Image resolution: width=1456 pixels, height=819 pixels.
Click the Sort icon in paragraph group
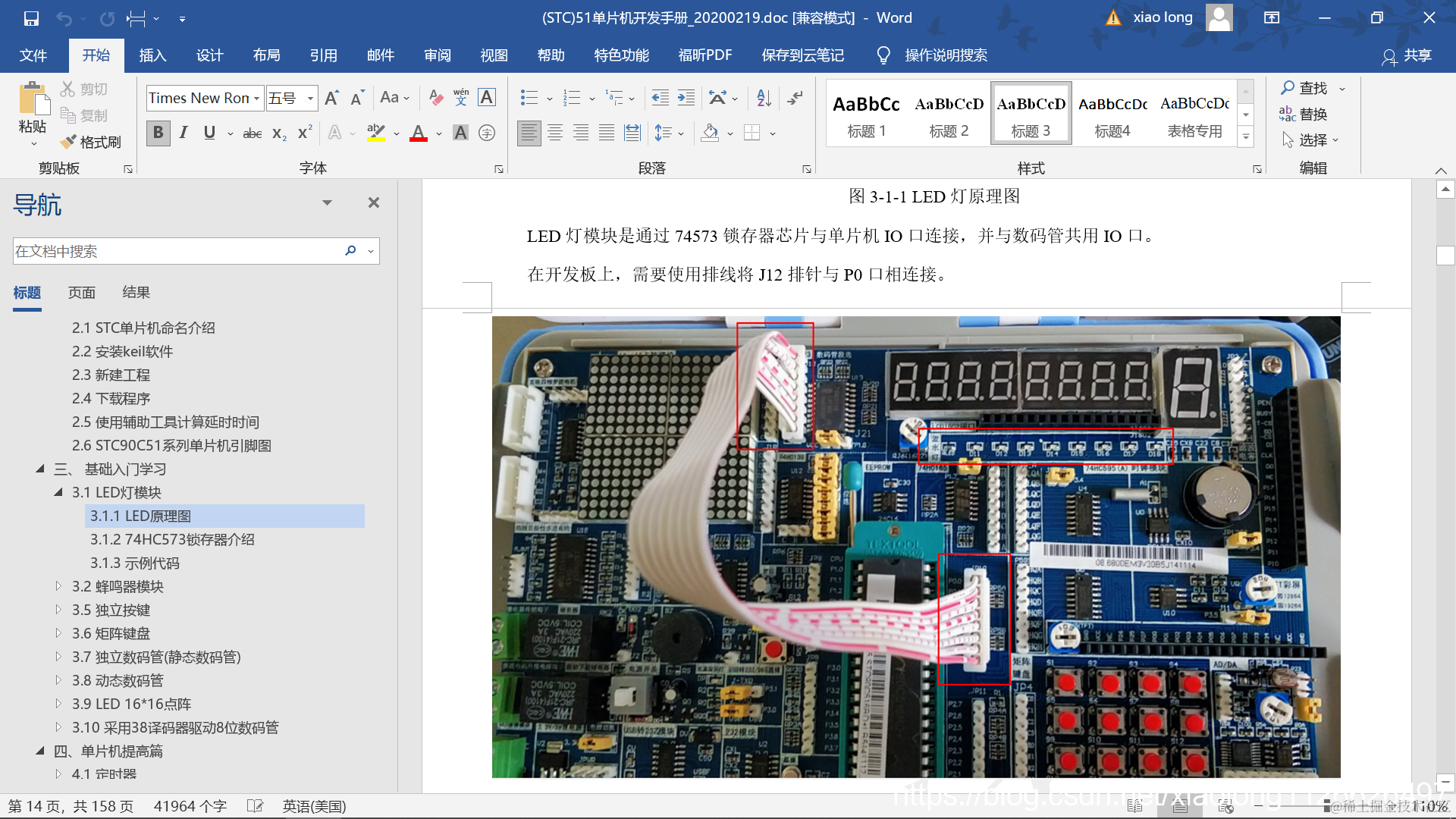(x=764, y=98)
